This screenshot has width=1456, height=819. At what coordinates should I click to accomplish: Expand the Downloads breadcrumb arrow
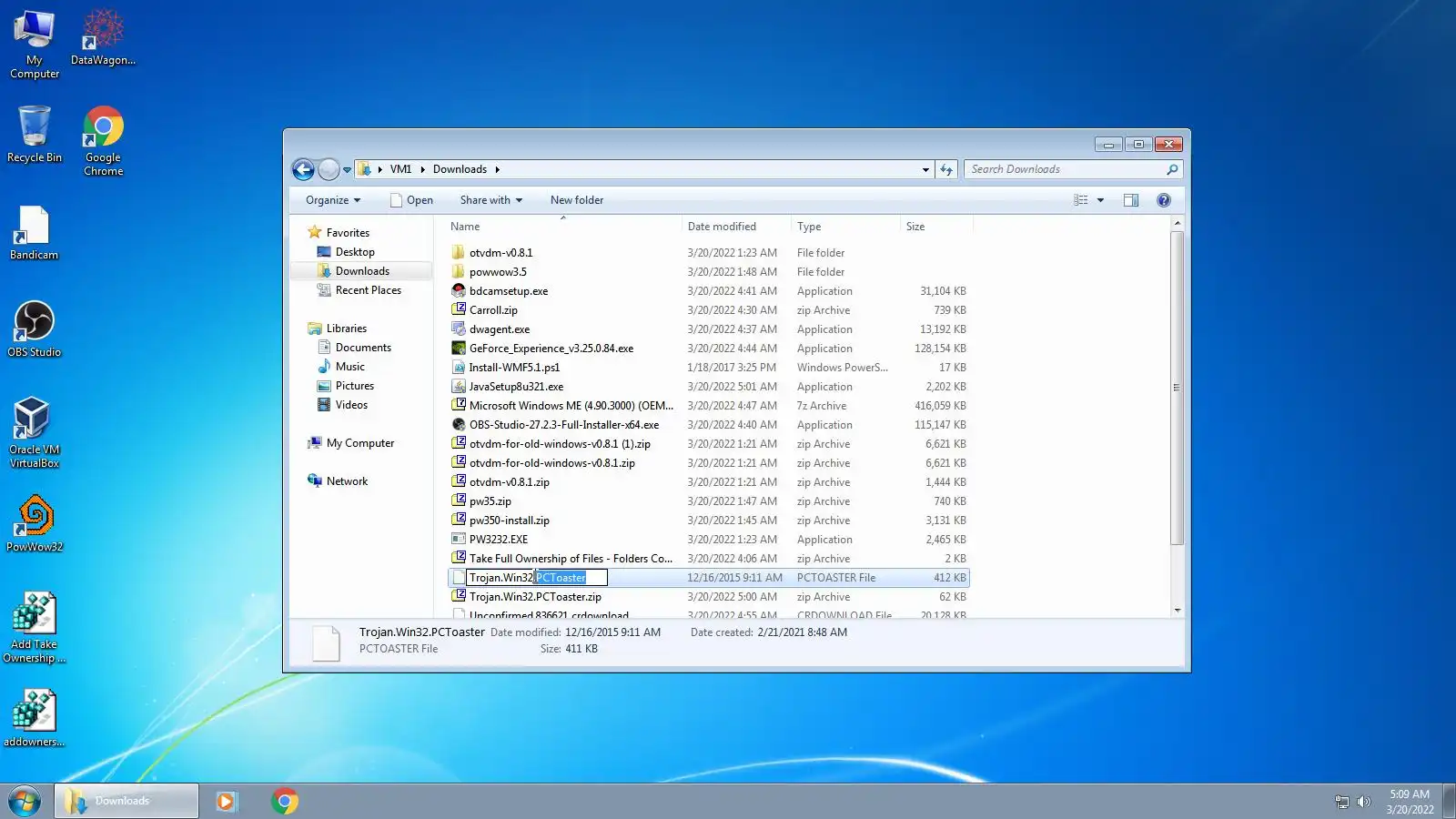click(x=498, y=169)
